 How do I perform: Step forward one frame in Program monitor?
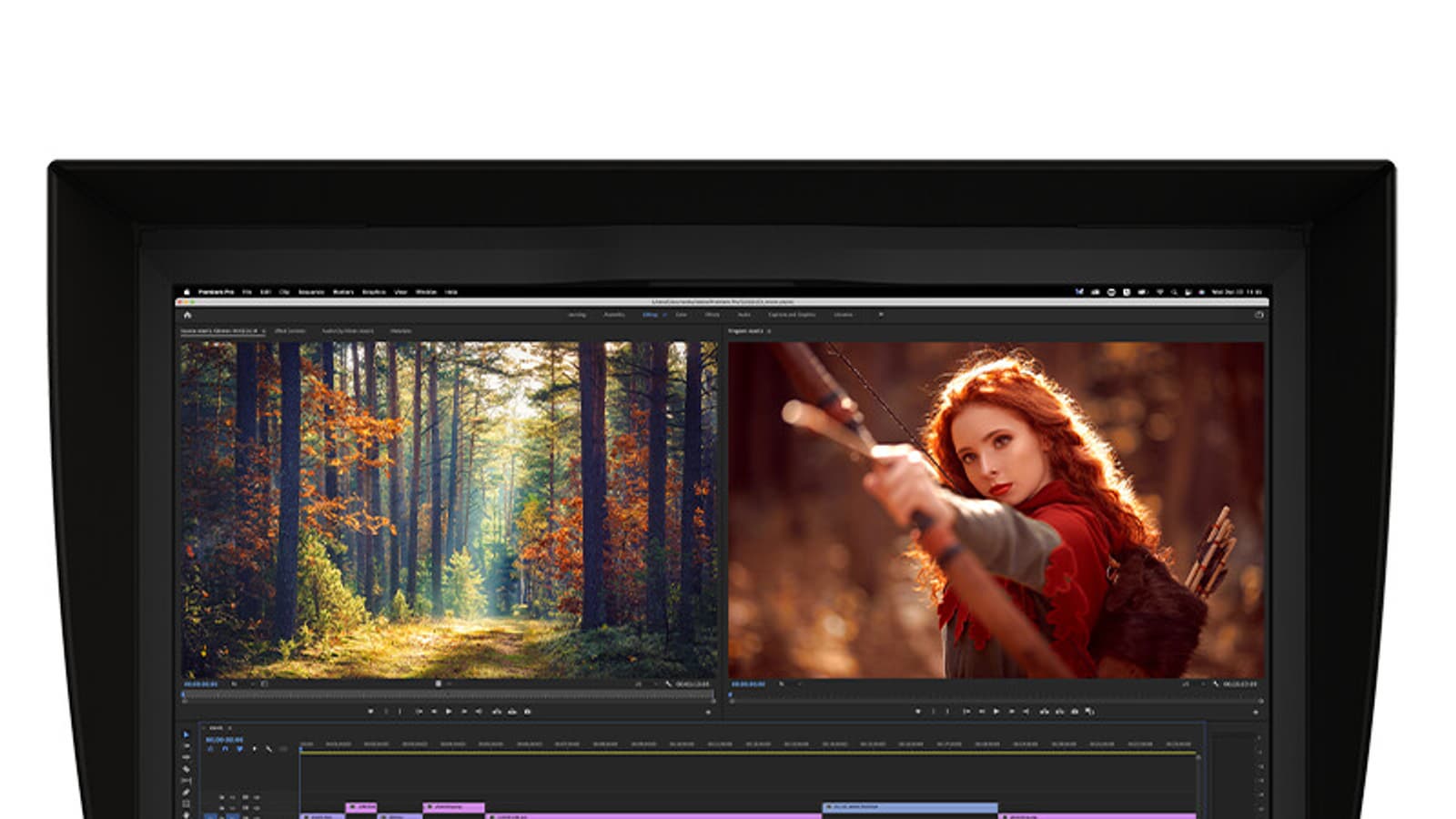[x=1011, y=712]
